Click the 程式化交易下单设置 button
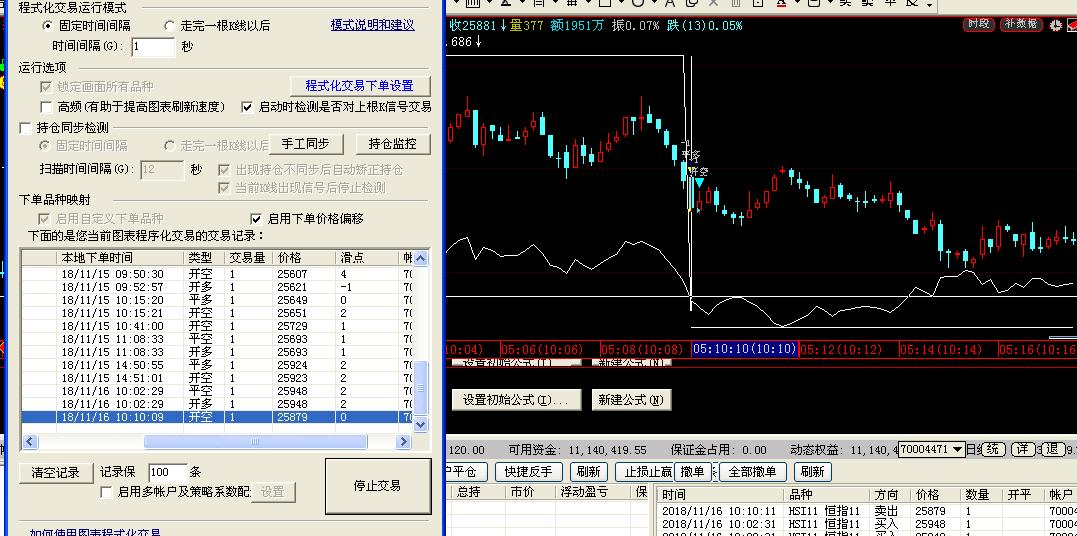Screen dimensions: 1077x536 359,86
